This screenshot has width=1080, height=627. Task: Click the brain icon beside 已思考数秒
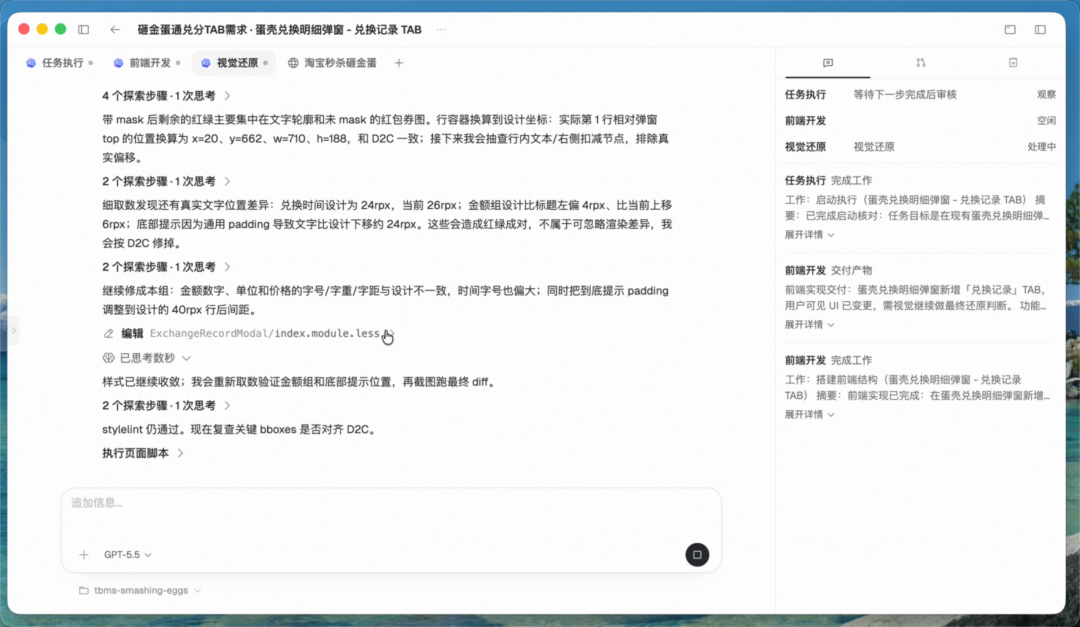point(108,358)
